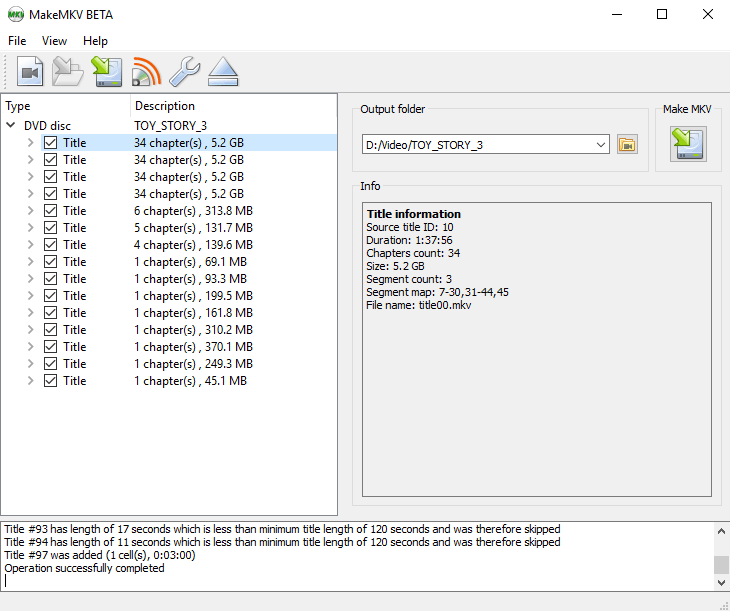Viewport: 730px width, 611px height.
Task: Uncheck the 45.1 MB title checkbox
Action: 50,381
